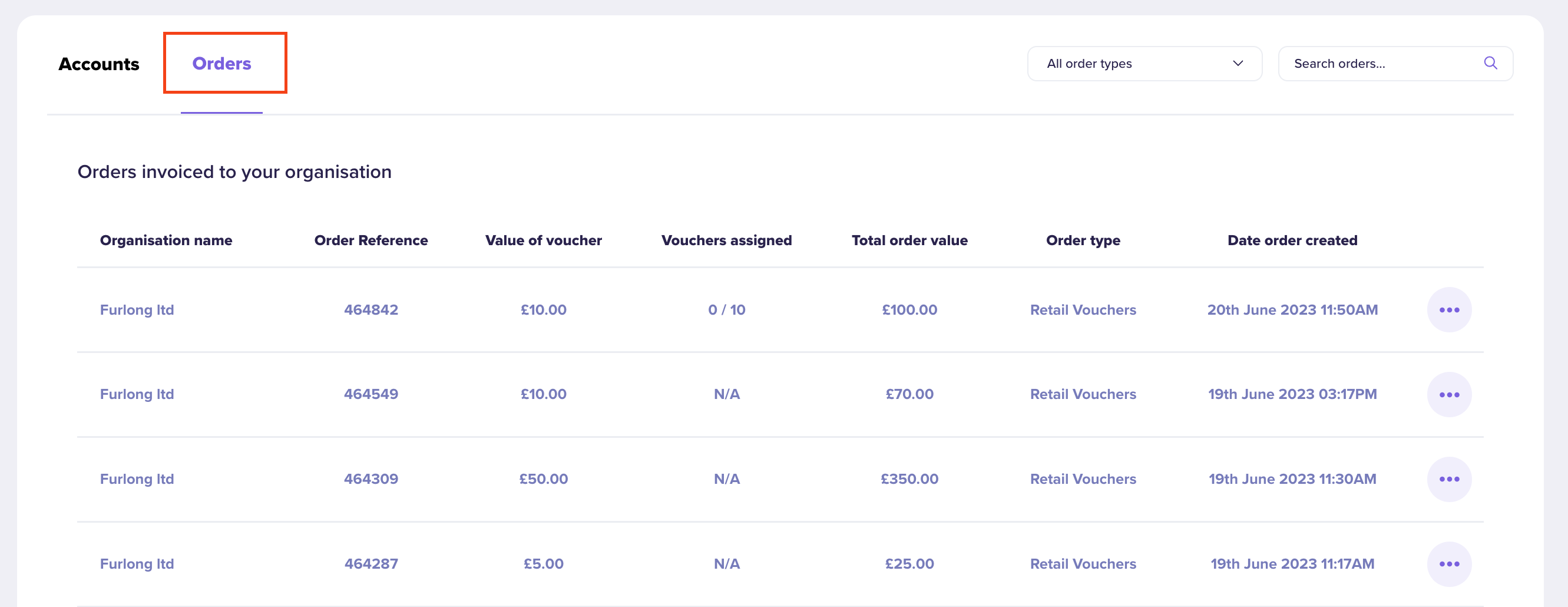Click order reference 464309
1568x607 pixels.
point(371,479)
